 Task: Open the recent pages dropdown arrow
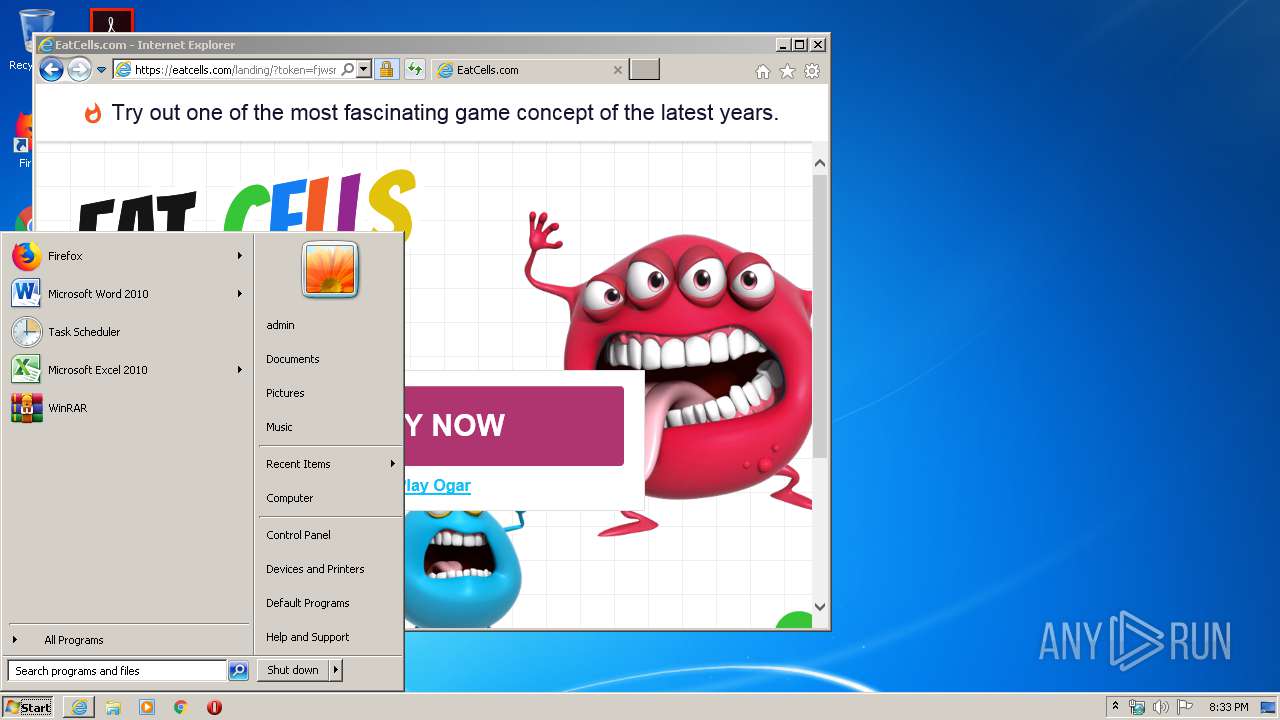coord(101,70)
